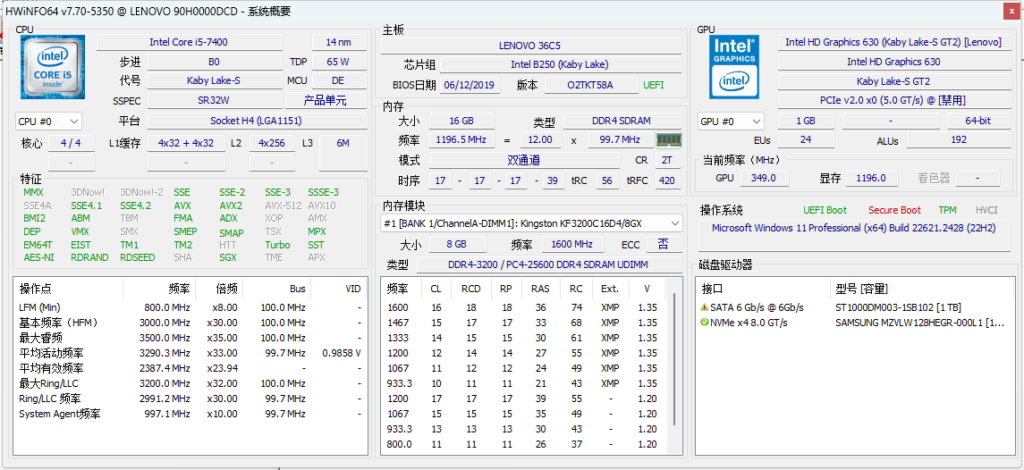Click the 1467 XMP timing row
Screen dimensions: 1024x470
point(526,322)
